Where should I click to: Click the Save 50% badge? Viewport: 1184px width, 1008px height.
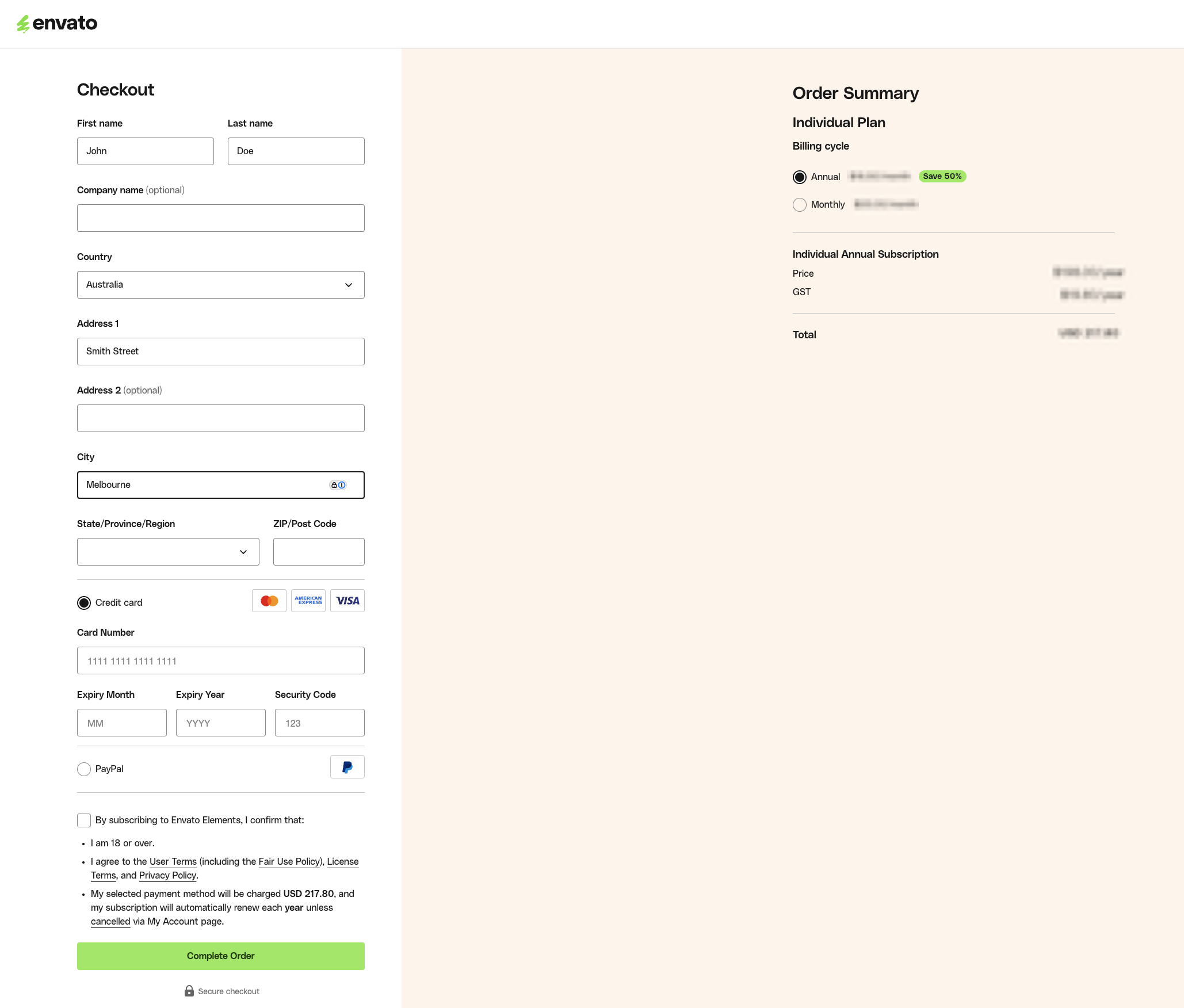click(x=942, y=176)
